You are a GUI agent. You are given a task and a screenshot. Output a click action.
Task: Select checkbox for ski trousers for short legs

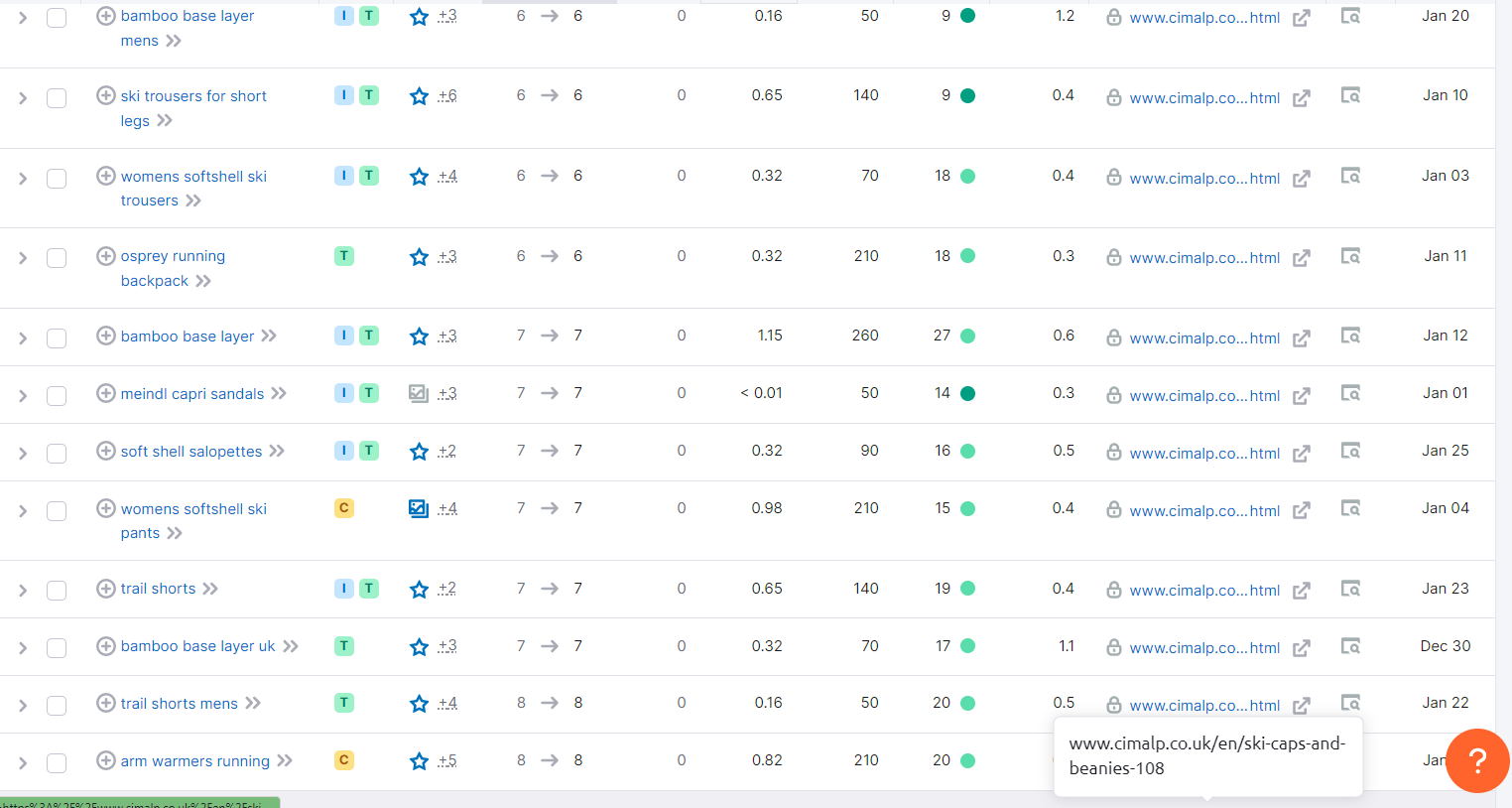pyautogui.click(x=57, y=98)
